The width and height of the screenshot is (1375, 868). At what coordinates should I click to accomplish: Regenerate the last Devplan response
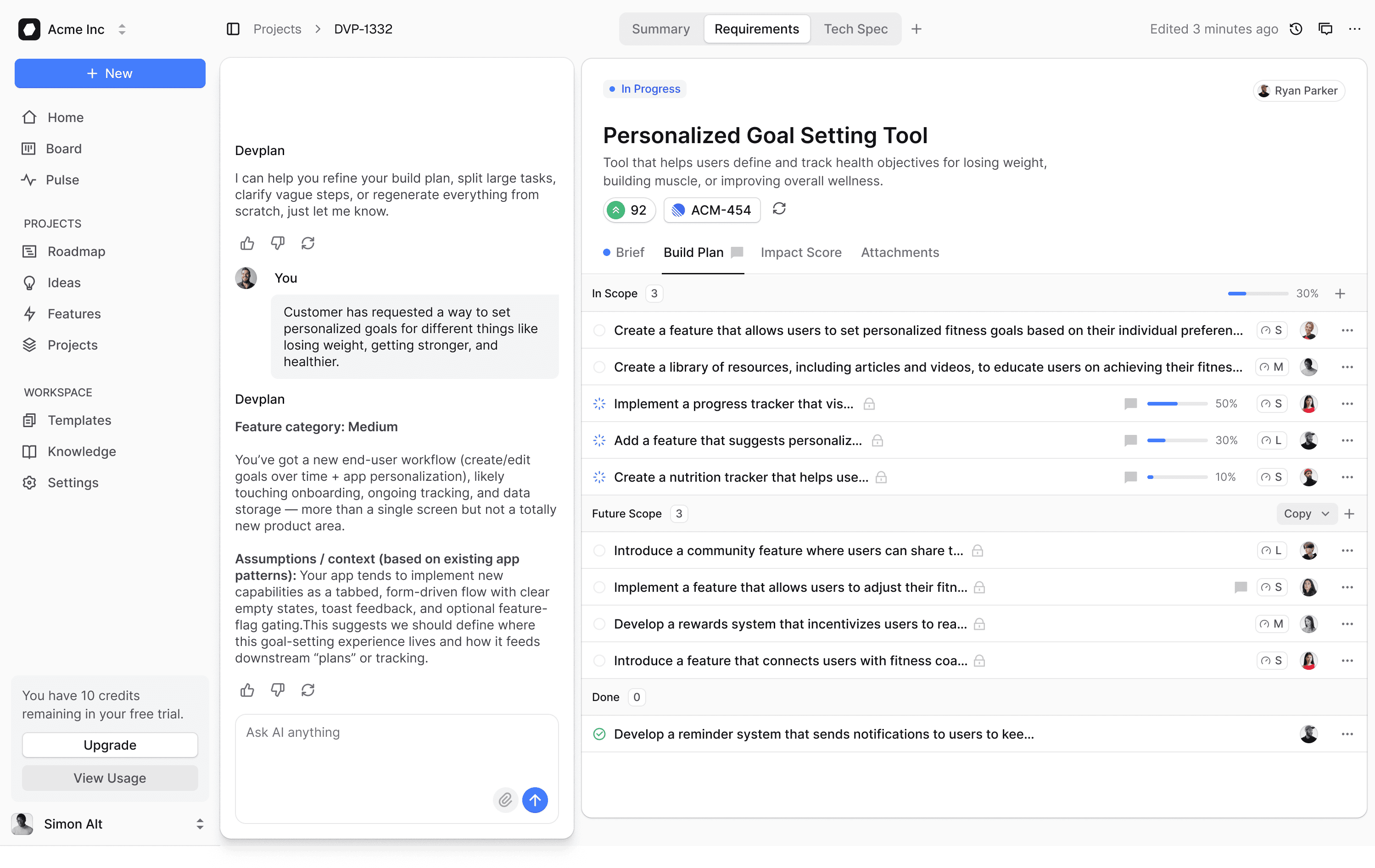[x=308, y=690]
